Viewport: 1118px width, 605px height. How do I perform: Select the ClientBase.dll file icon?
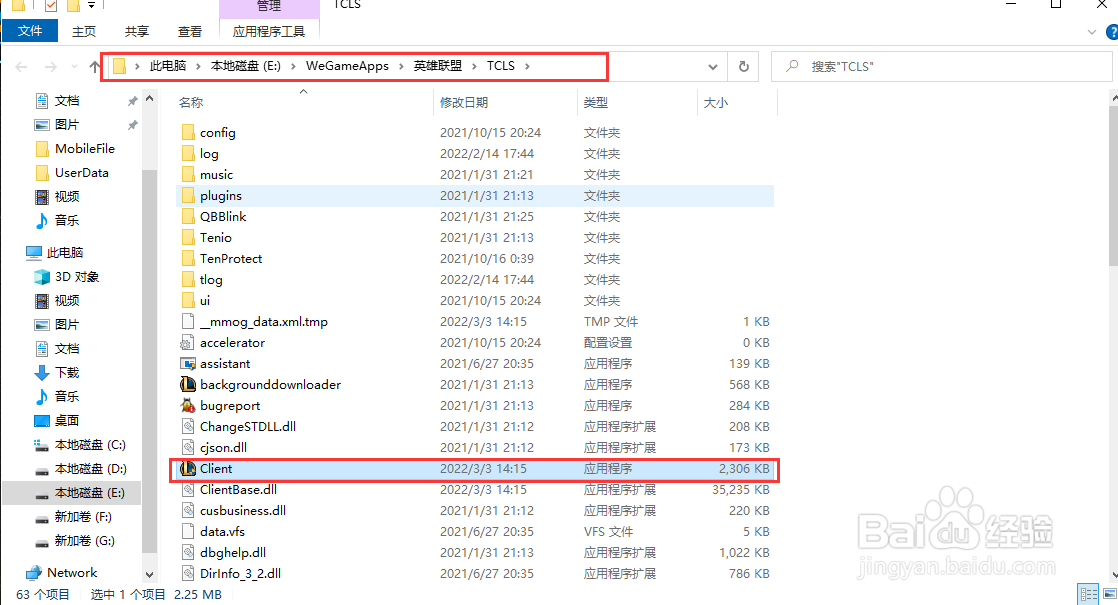tap(188, 490)
